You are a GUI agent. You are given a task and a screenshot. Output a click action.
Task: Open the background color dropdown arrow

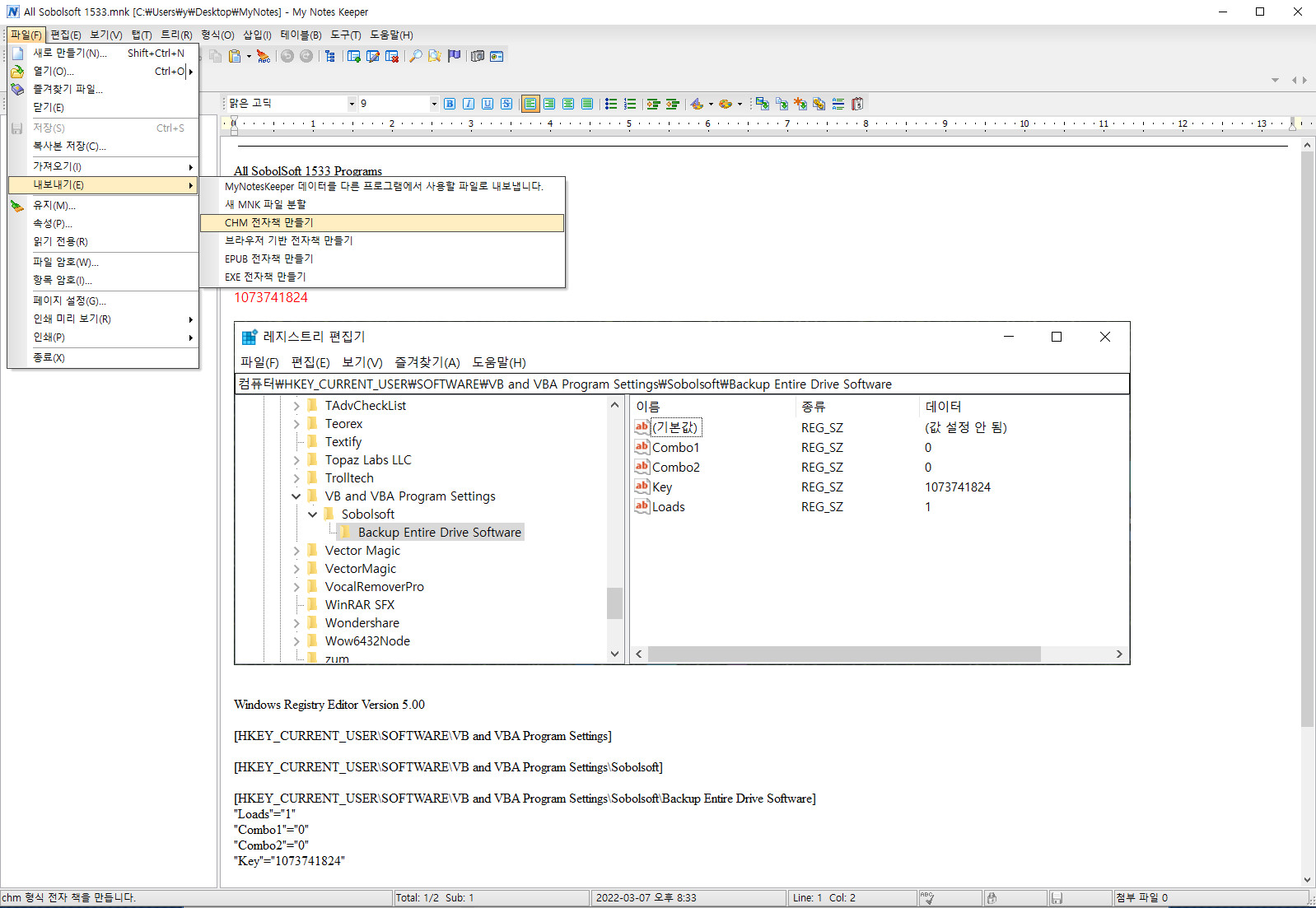pyautogui.click(x=740, y=104)
